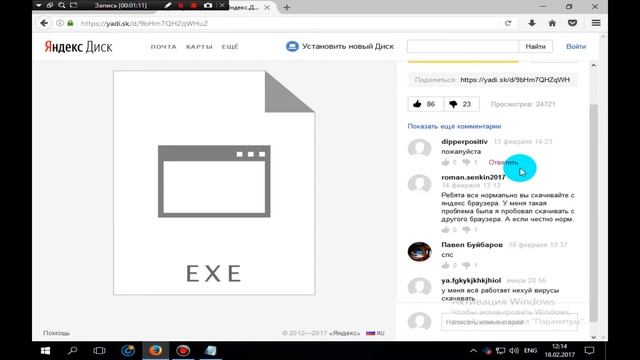Stop recording with the rightmost red button

[x=194, y=6]
